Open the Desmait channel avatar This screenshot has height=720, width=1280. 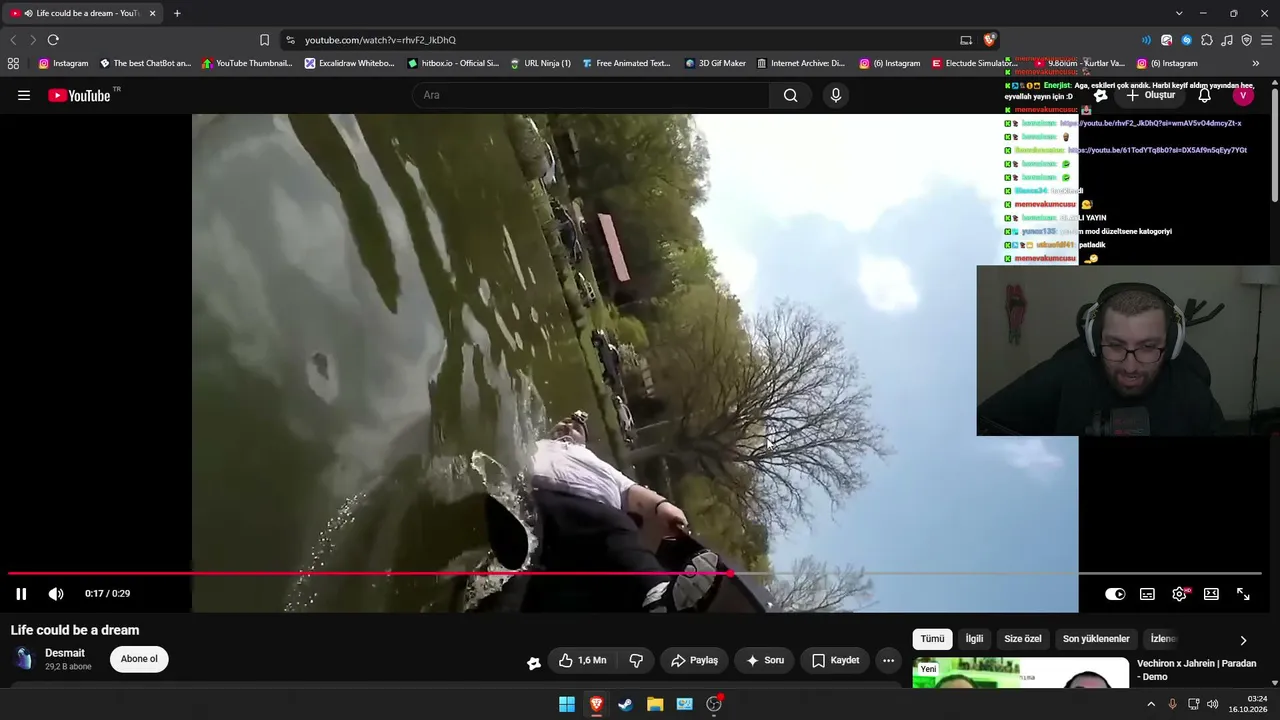[x=23, y=659]
